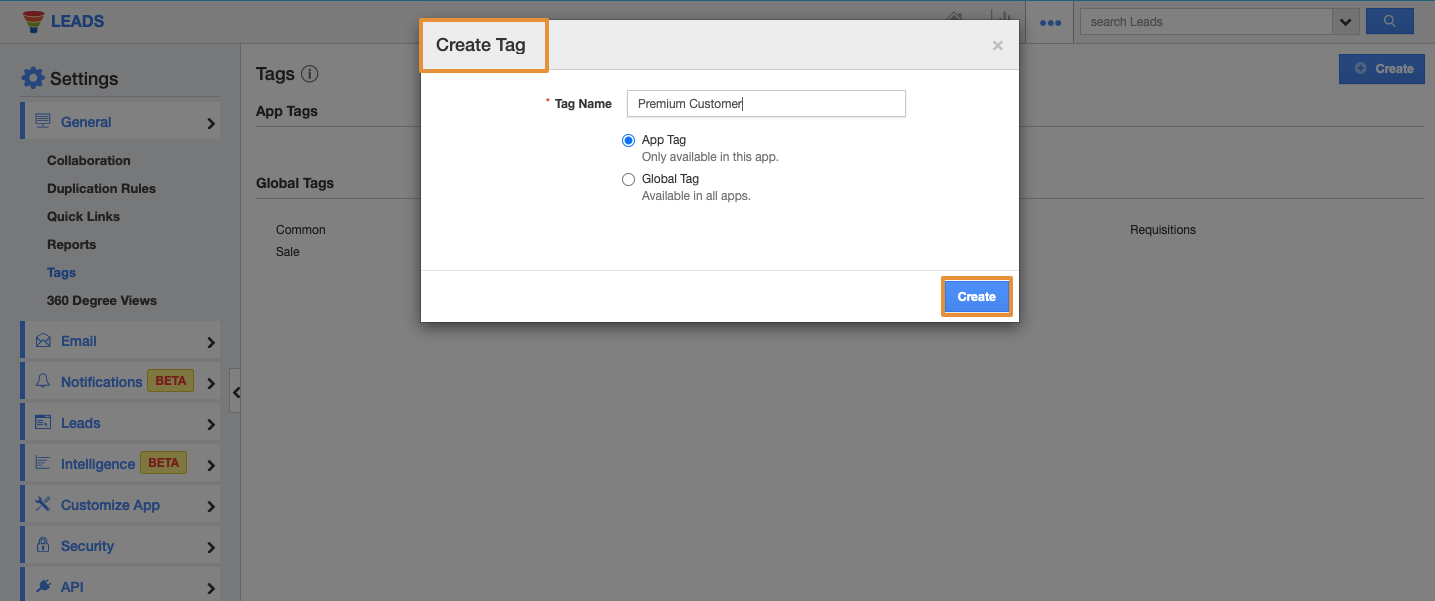
Task: Click the Tags info icon
Action: pyautogui.click(x=310, y=74)
